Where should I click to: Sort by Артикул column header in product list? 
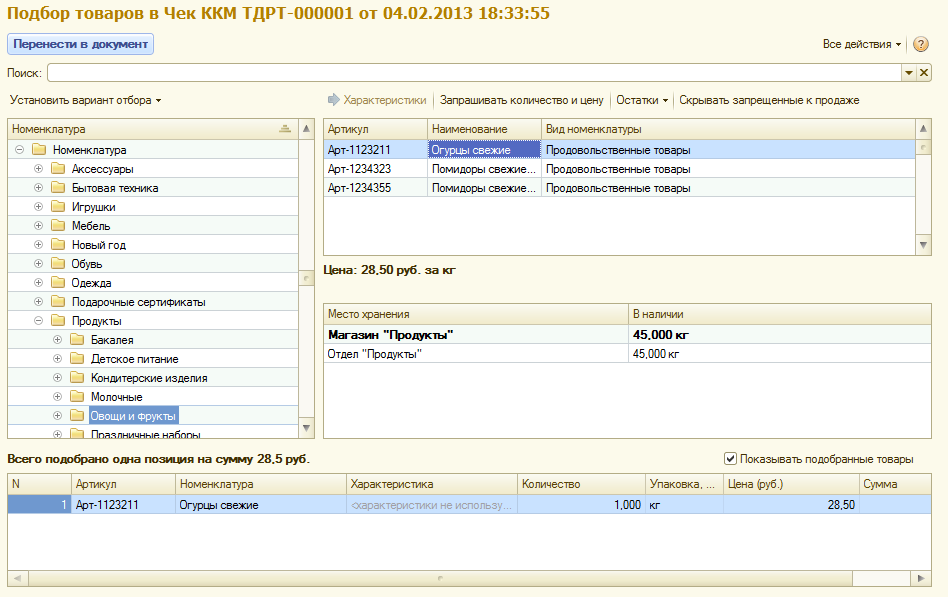pos(375,129)
